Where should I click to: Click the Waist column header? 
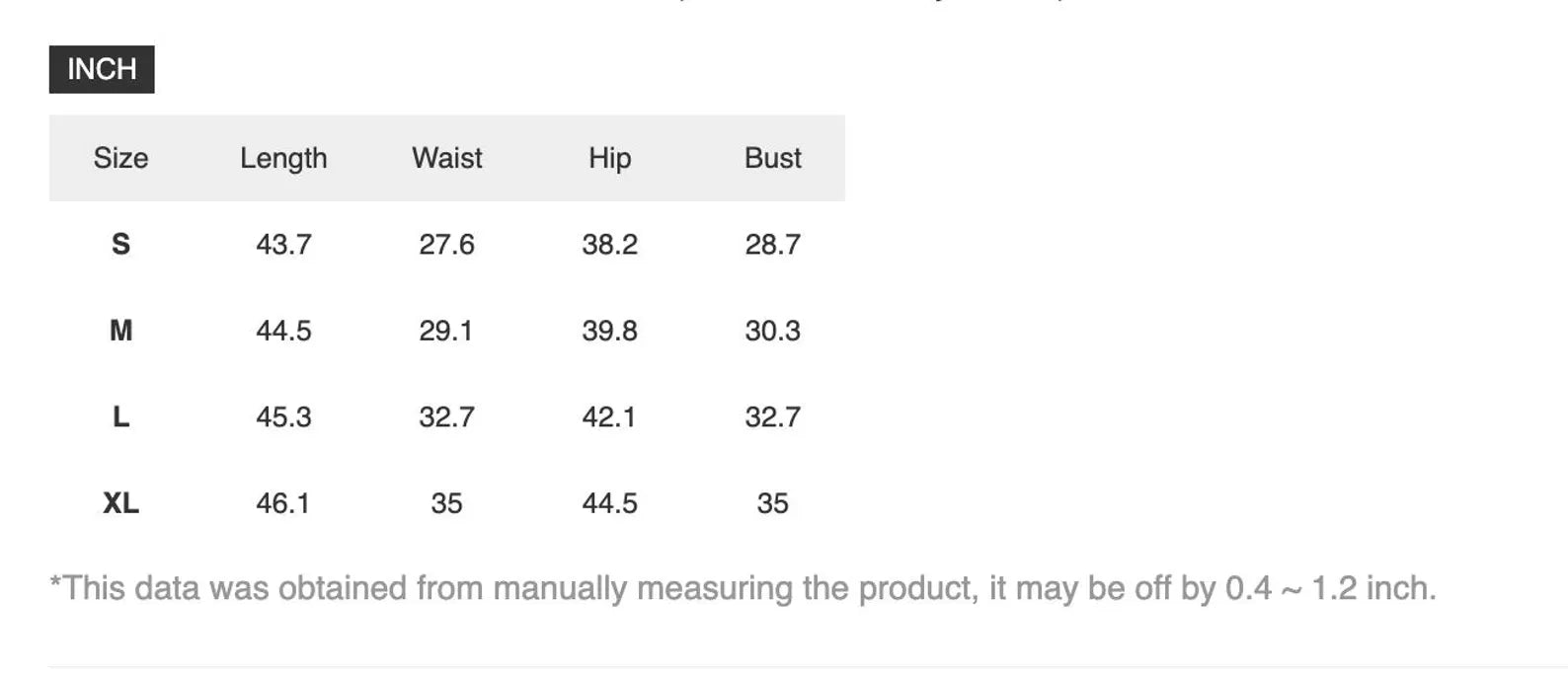[446, 158]
